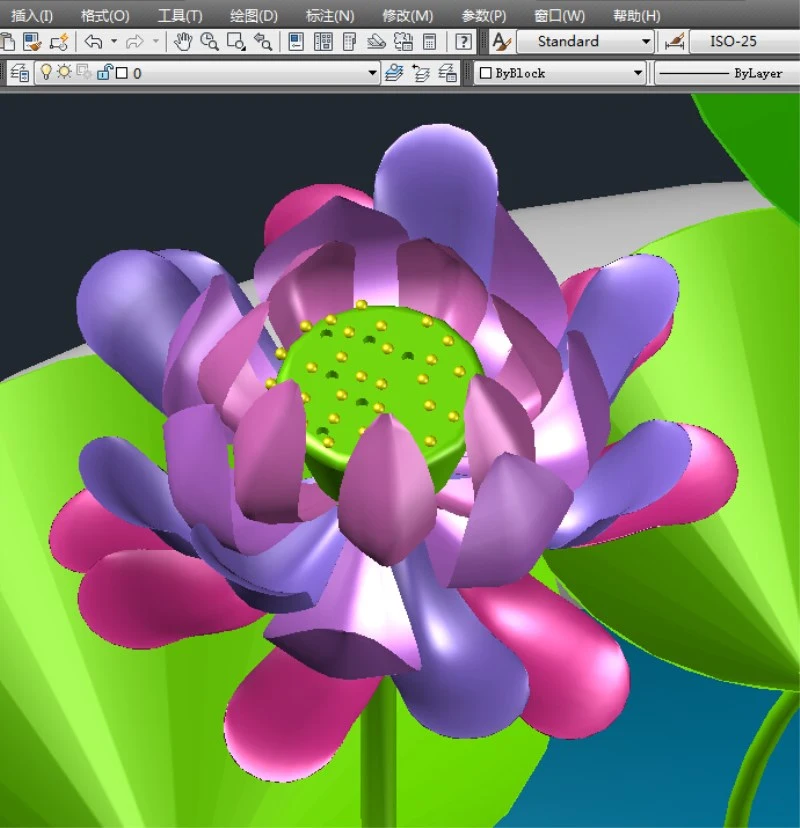Open the Dimension Style manager icon
800x828 pixels.
(675, 41)
